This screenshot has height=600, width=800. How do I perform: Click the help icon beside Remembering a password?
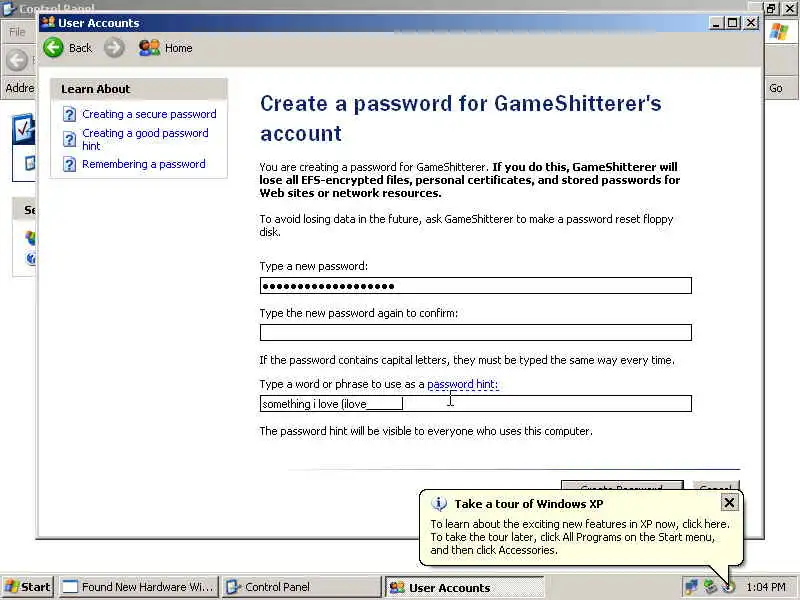coord(69,164)
